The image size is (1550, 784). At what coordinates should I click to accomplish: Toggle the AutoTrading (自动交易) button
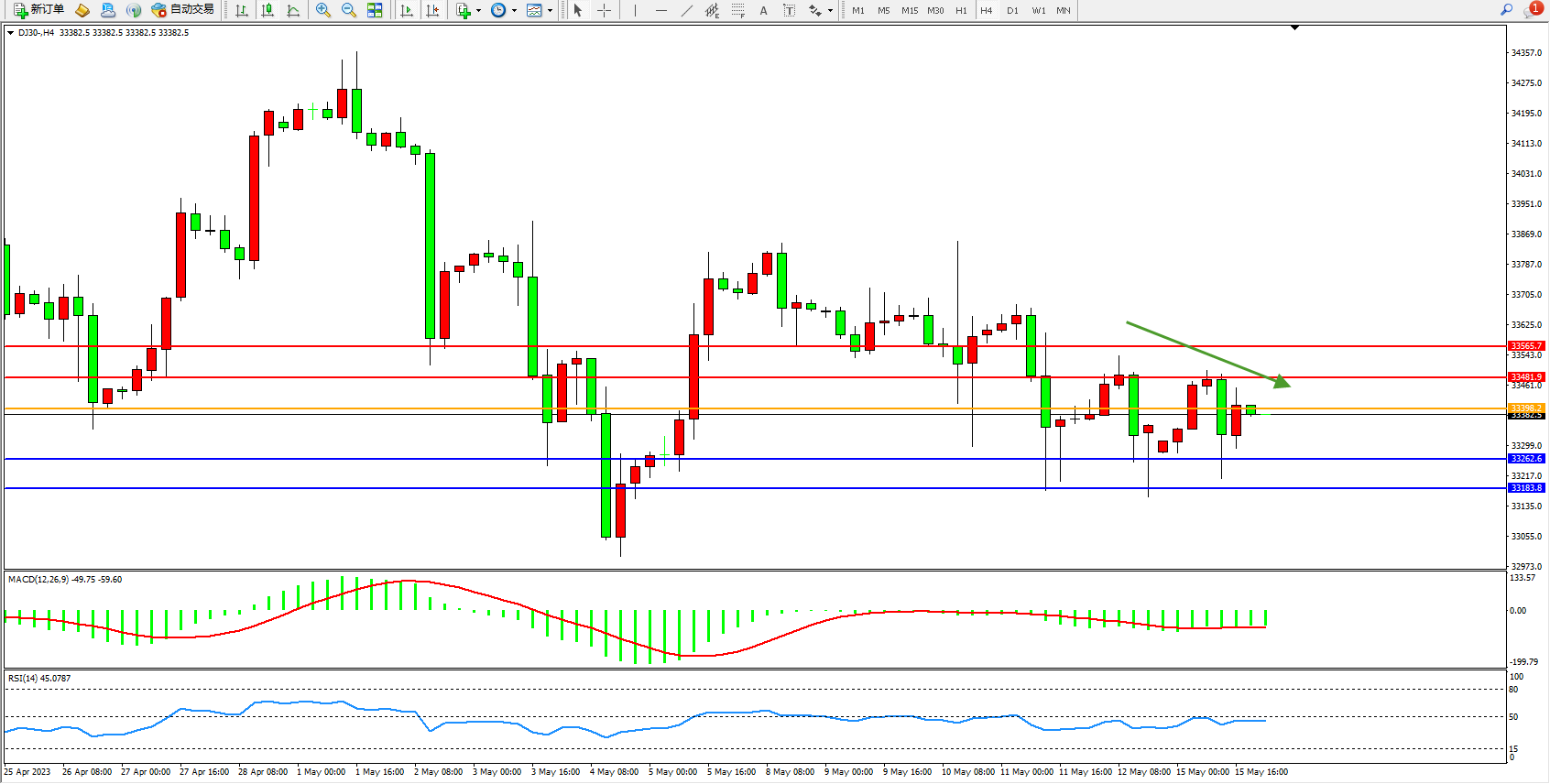(182, 10)
